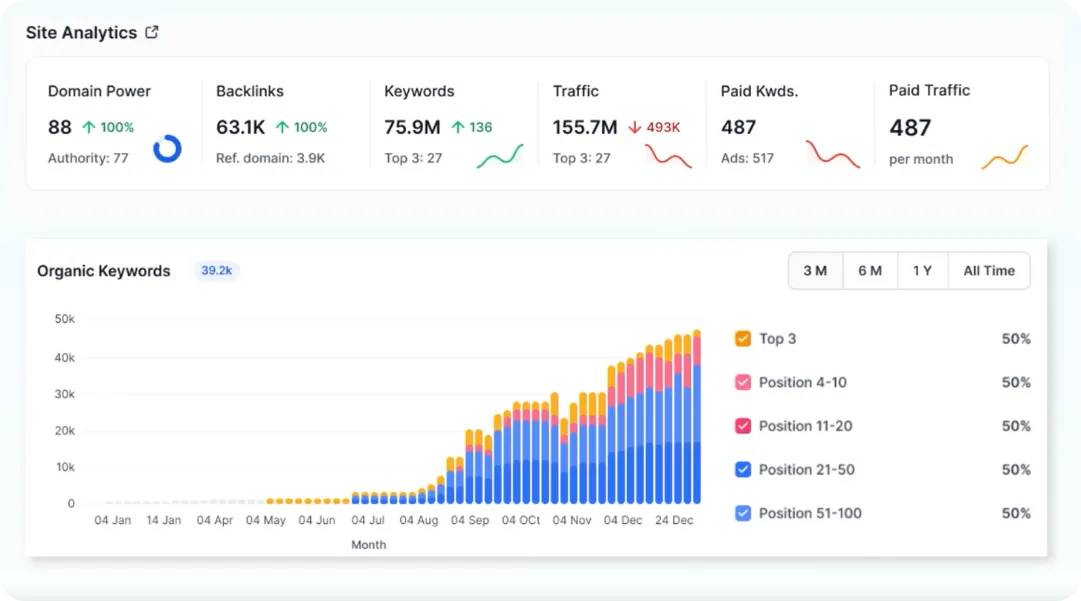Click the green Keywords trend sparkline
This screenshot has height=601, width=1081.
pyautogui.click(x=501, y=156)
